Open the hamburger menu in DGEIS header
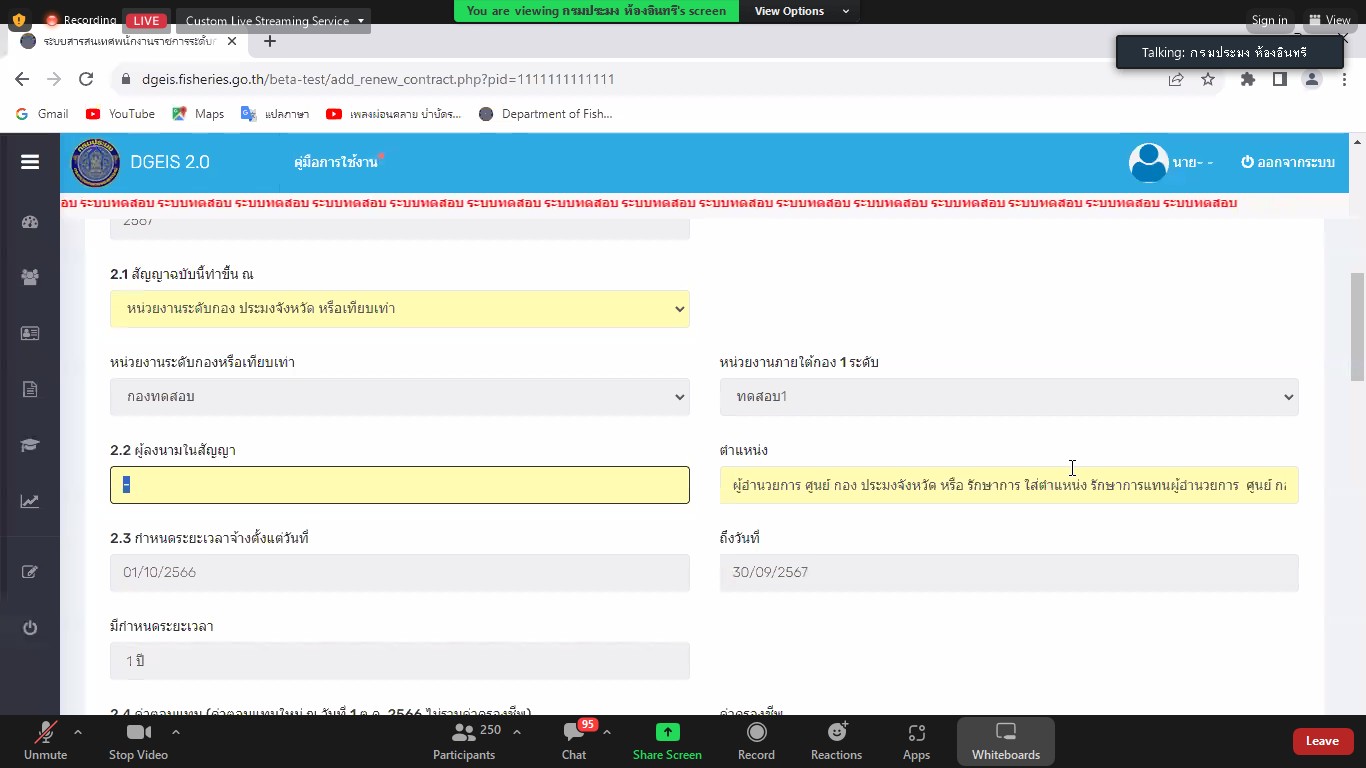 click(x=30, y=162)
